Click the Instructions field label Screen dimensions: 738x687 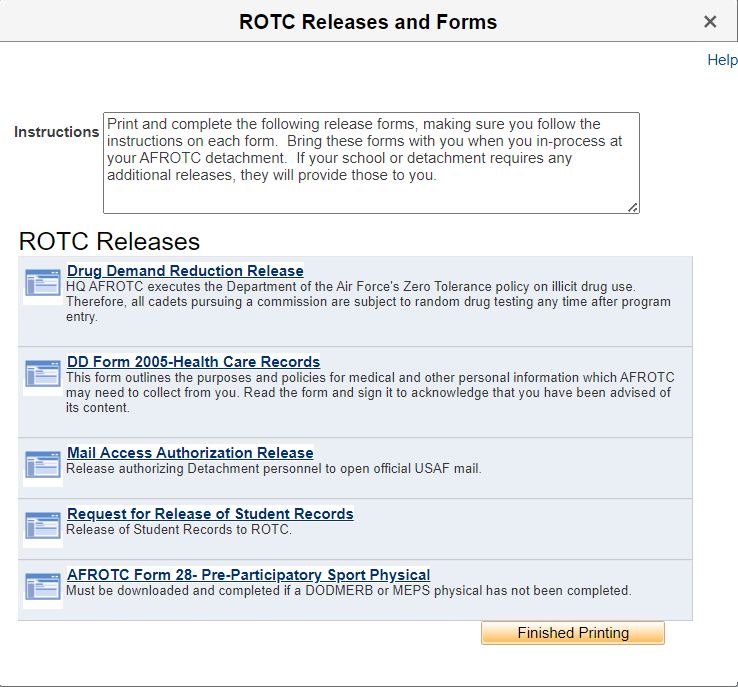point(57,132)
